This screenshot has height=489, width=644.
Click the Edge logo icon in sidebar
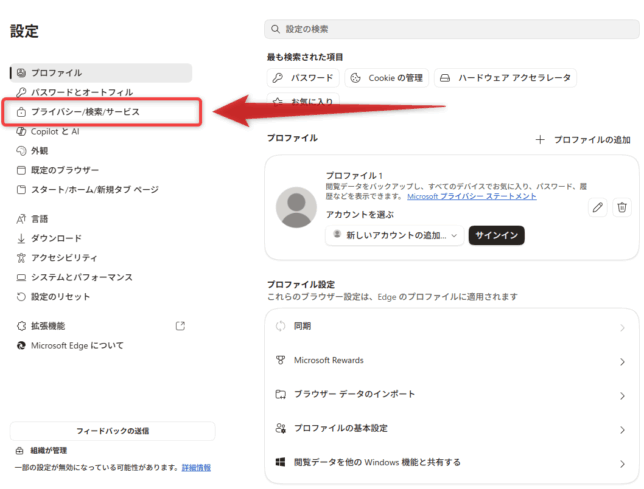(21, 345)
